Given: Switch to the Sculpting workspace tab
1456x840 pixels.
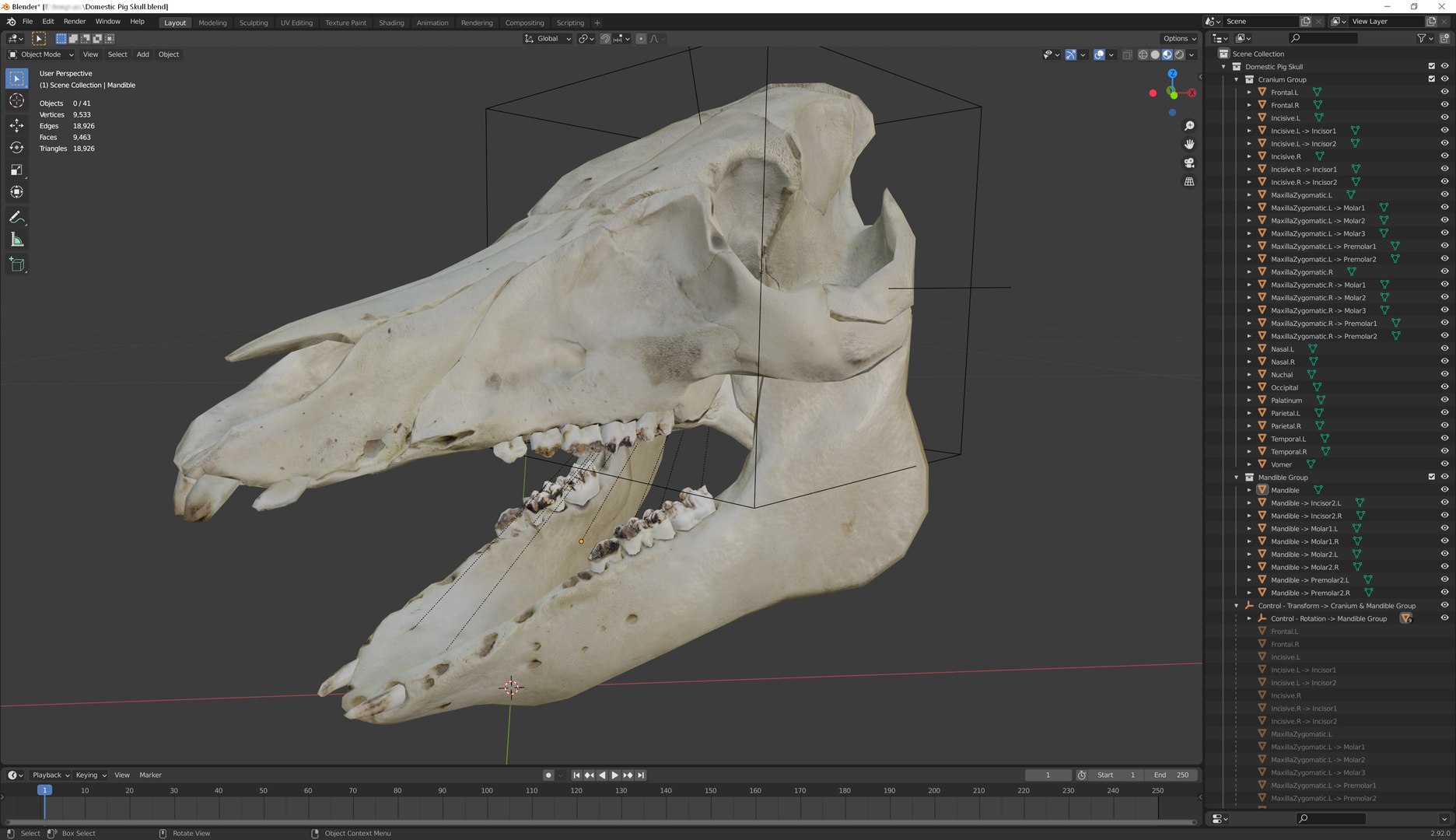Looking at the screenshot, I should 254,23.
